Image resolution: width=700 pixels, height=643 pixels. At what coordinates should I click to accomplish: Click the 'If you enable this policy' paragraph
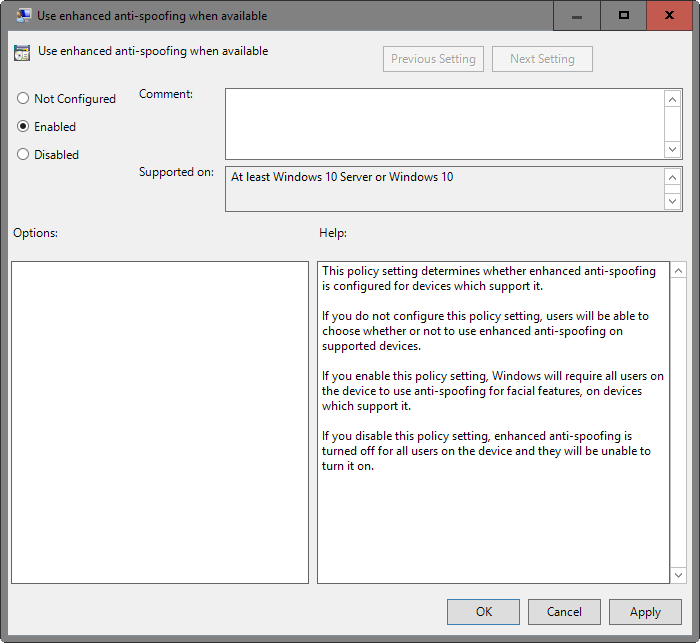493,391
